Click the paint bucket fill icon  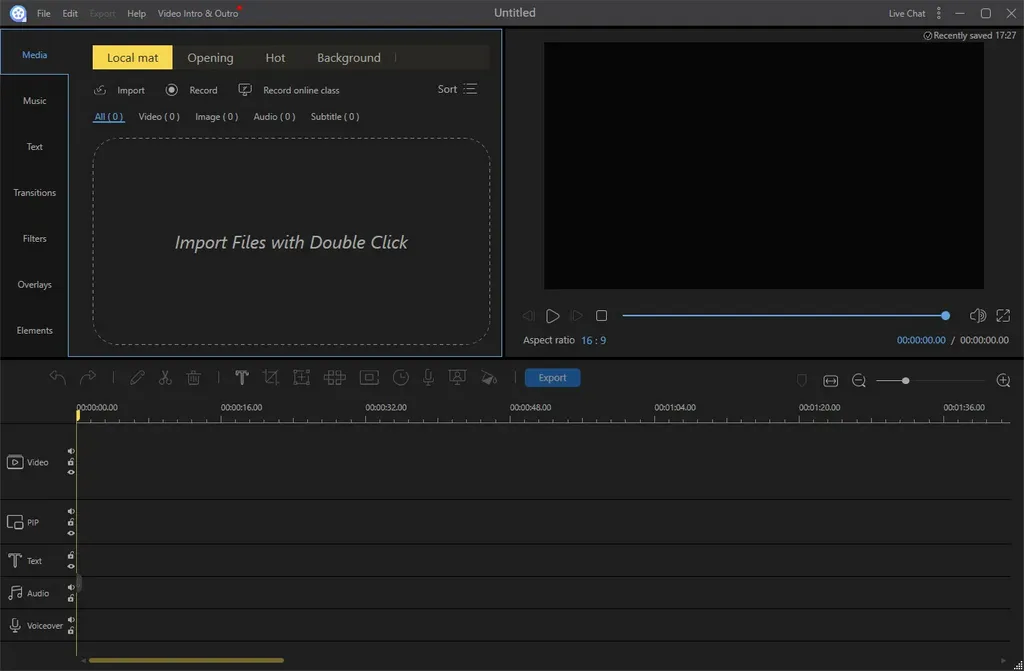click(488, 378)
